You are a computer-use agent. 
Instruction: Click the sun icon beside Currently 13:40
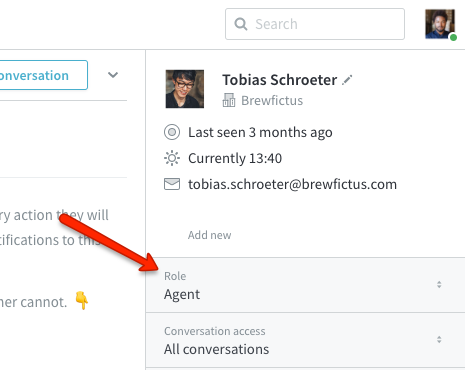click(172, 158)
